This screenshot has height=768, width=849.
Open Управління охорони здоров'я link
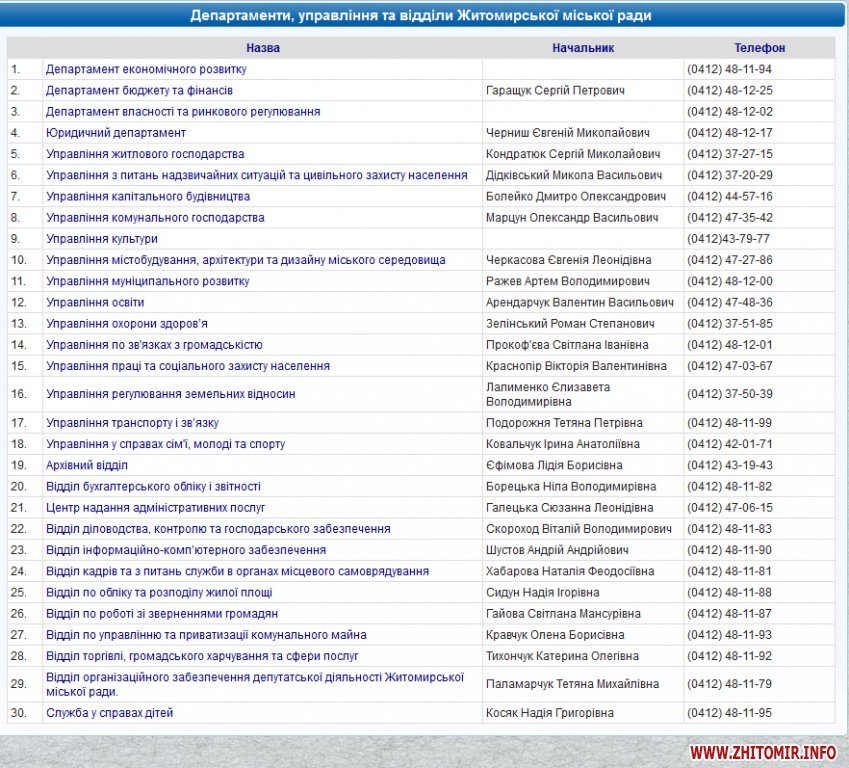click(127, 324)
